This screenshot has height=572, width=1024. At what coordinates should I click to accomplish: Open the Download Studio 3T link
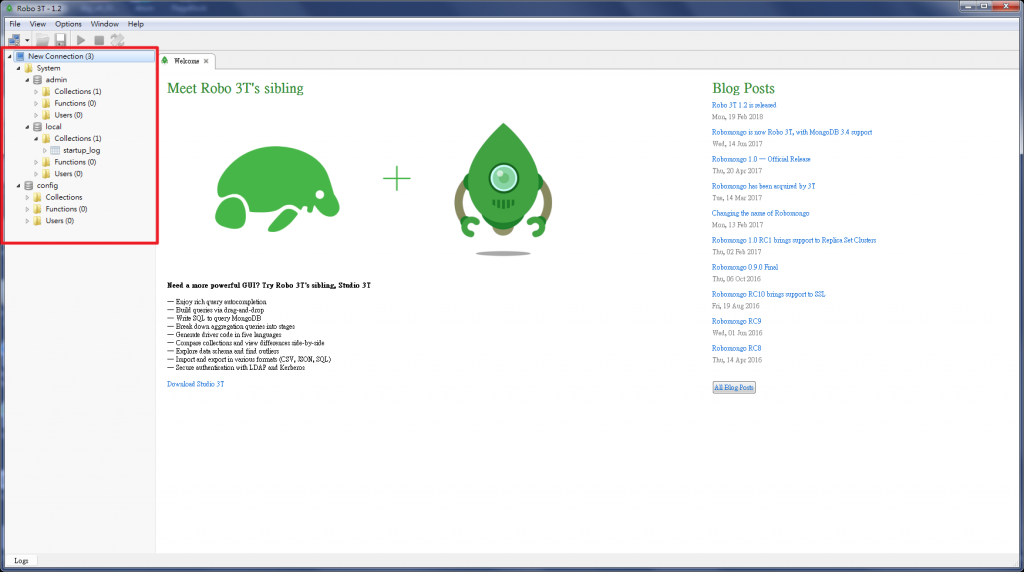click(195, 384)
